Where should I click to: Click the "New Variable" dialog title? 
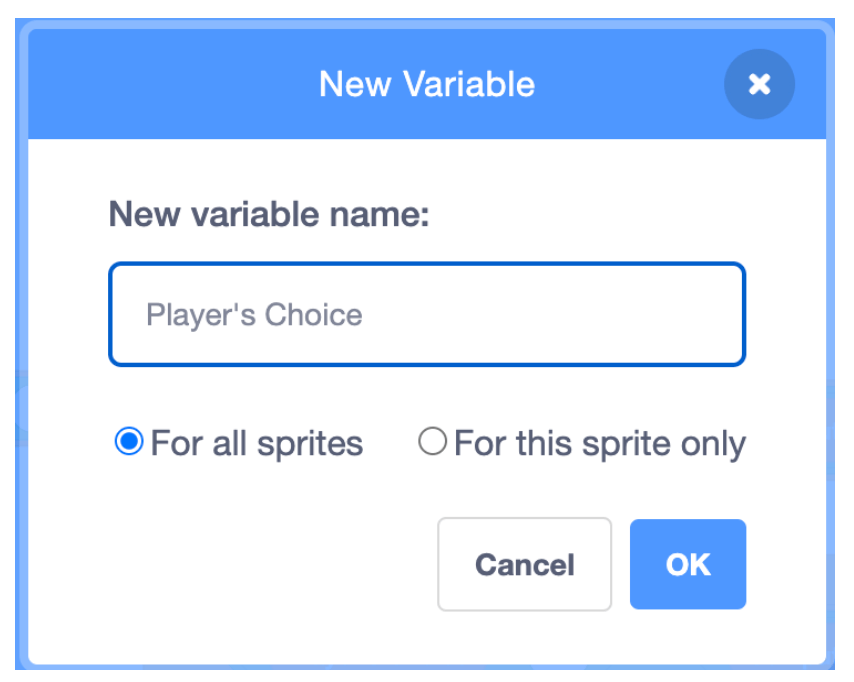pyautogui.click(x=427, y=84)
